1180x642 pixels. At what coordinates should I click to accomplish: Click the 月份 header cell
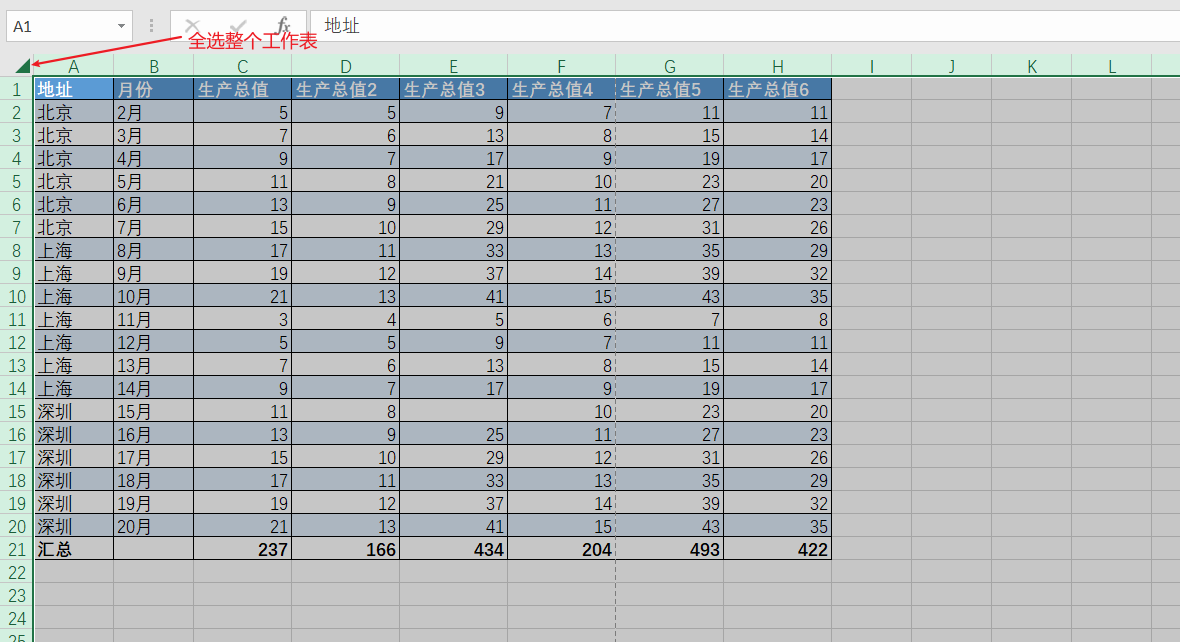point(154,90)
